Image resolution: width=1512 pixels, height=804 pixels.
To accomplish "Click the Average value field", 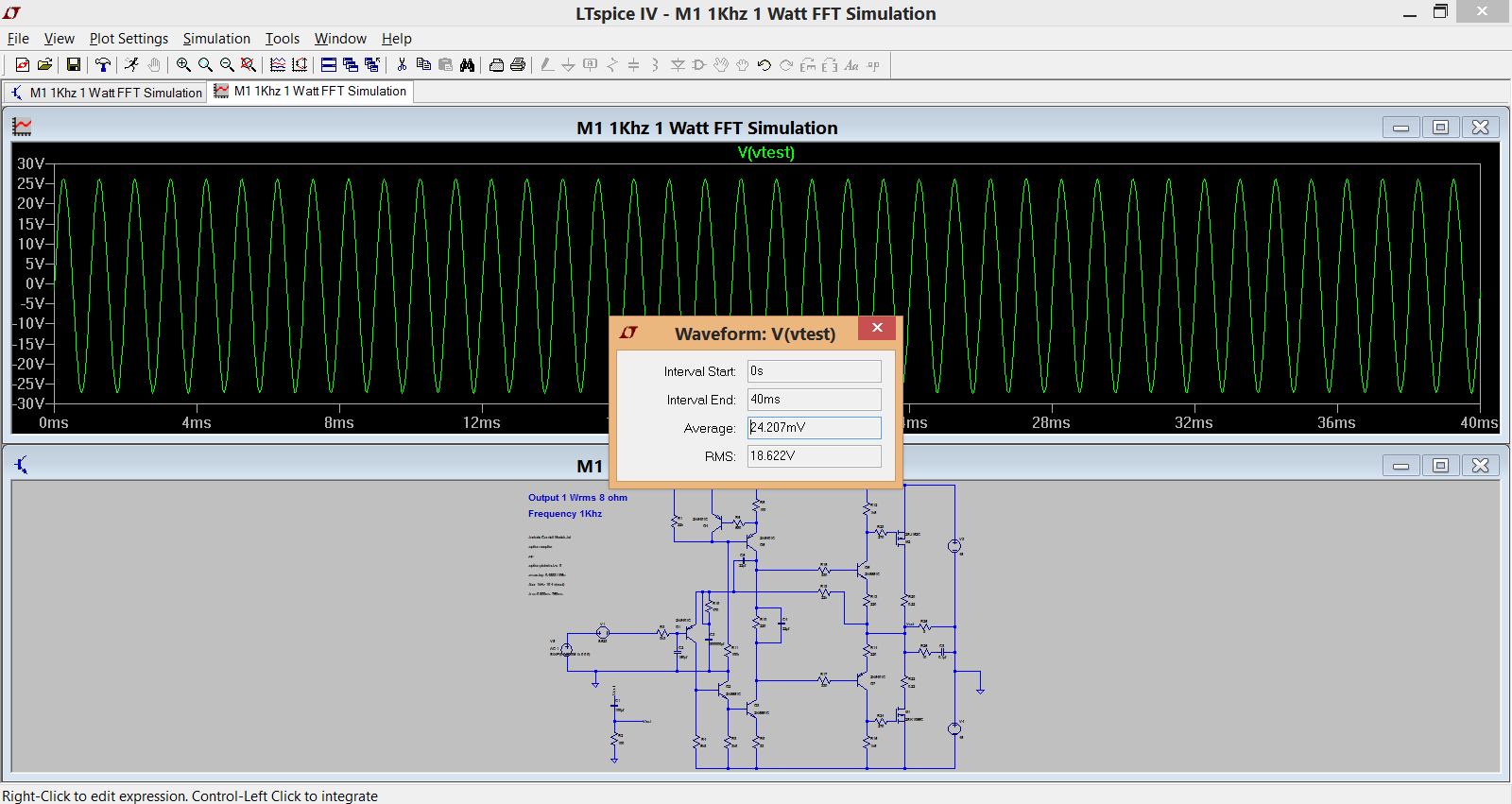I will pyautogui.click(x=814, y=428).
